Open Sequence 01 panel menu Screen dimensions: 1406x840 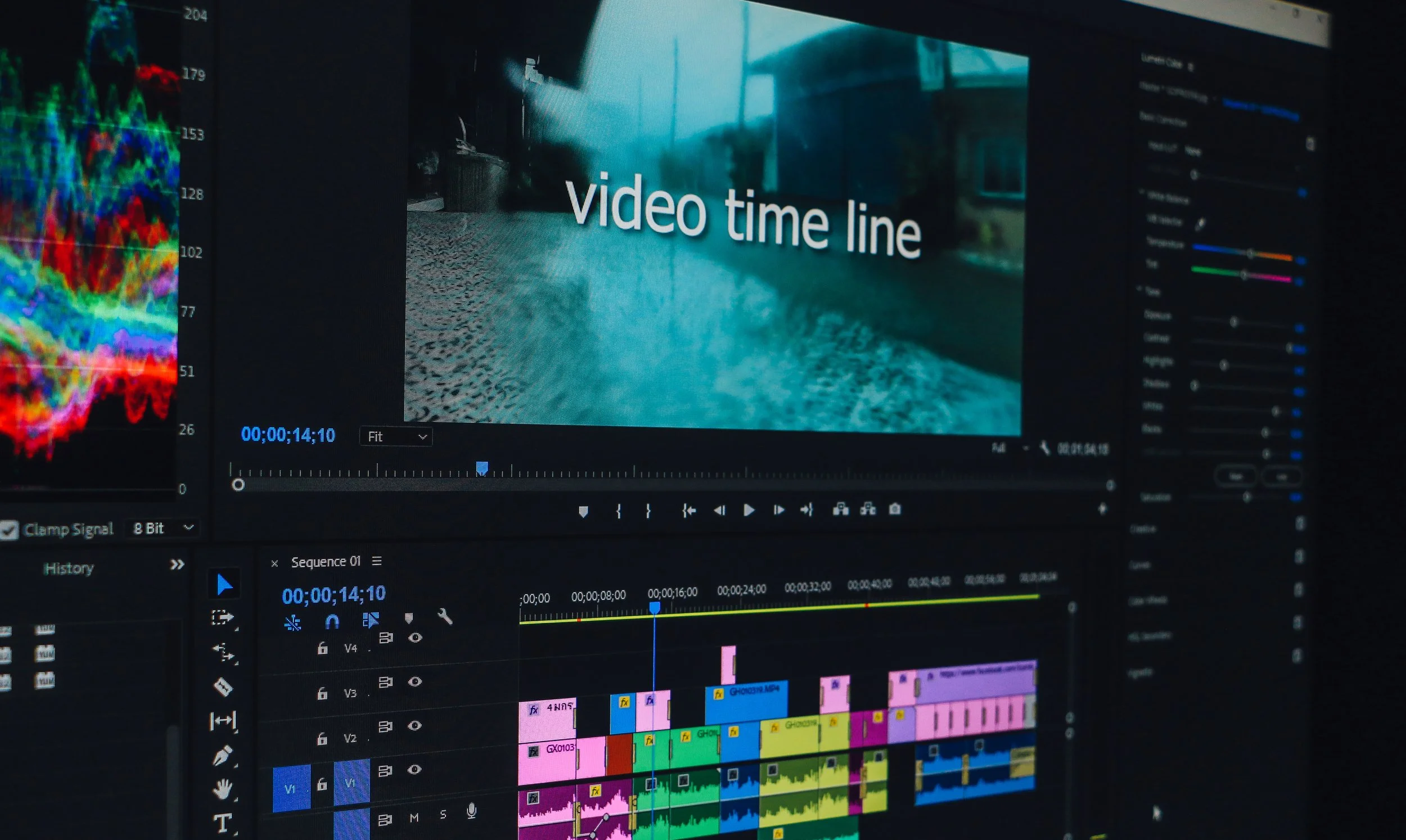[x=377, y=561]
